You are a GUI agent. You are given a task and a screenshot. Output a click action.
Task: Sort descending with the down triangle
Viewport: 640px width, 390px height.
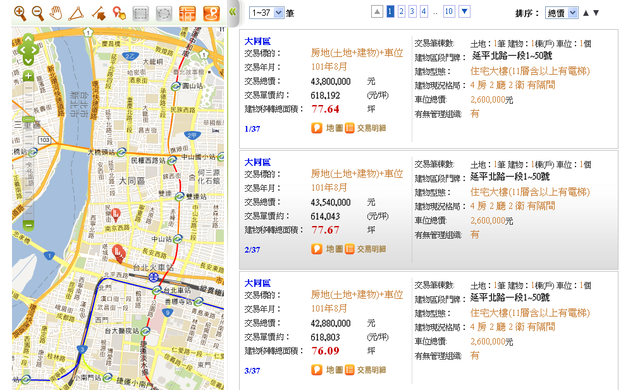point(596,13)
